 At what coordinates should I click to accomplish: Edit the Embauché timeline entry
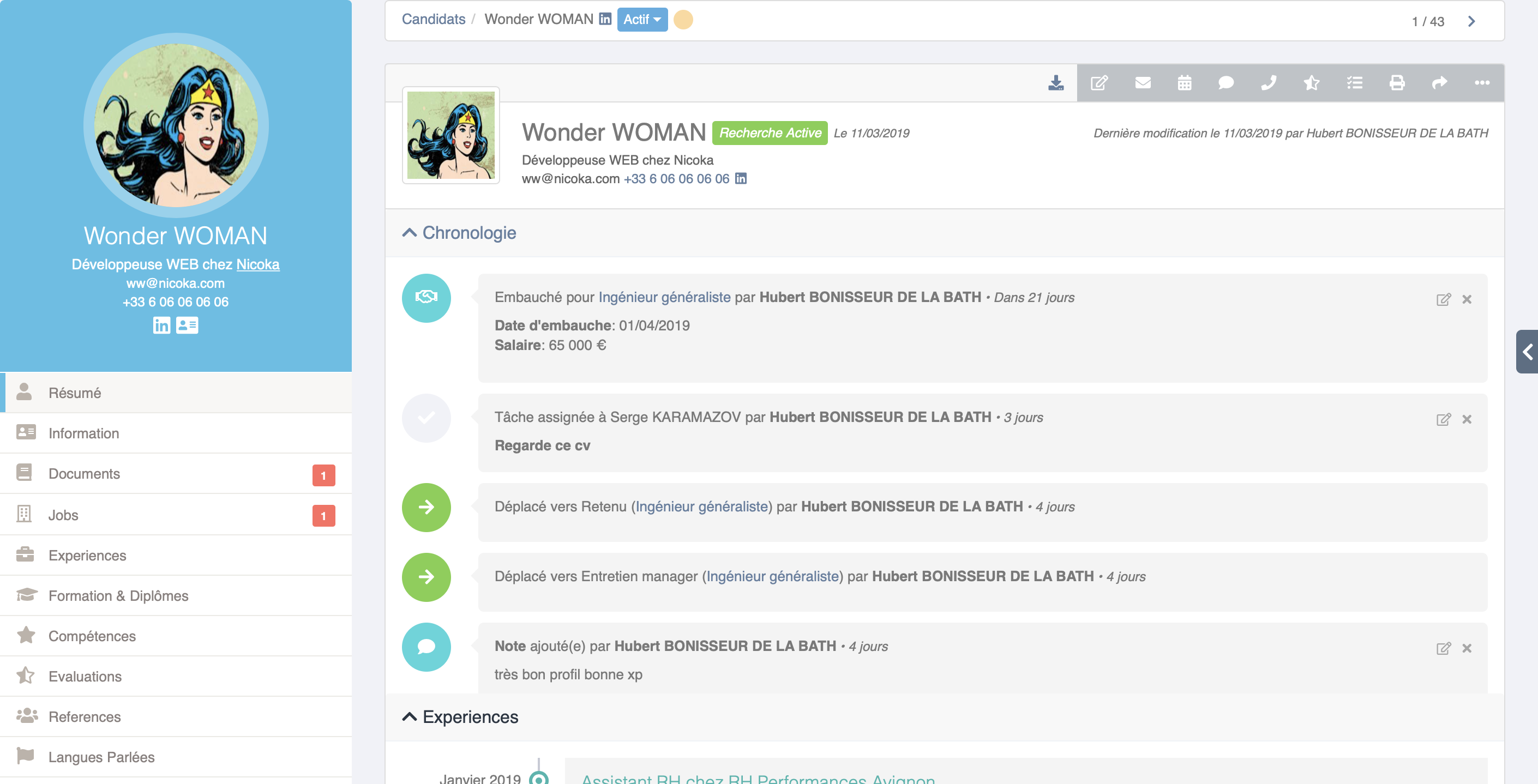point(1443,299)
